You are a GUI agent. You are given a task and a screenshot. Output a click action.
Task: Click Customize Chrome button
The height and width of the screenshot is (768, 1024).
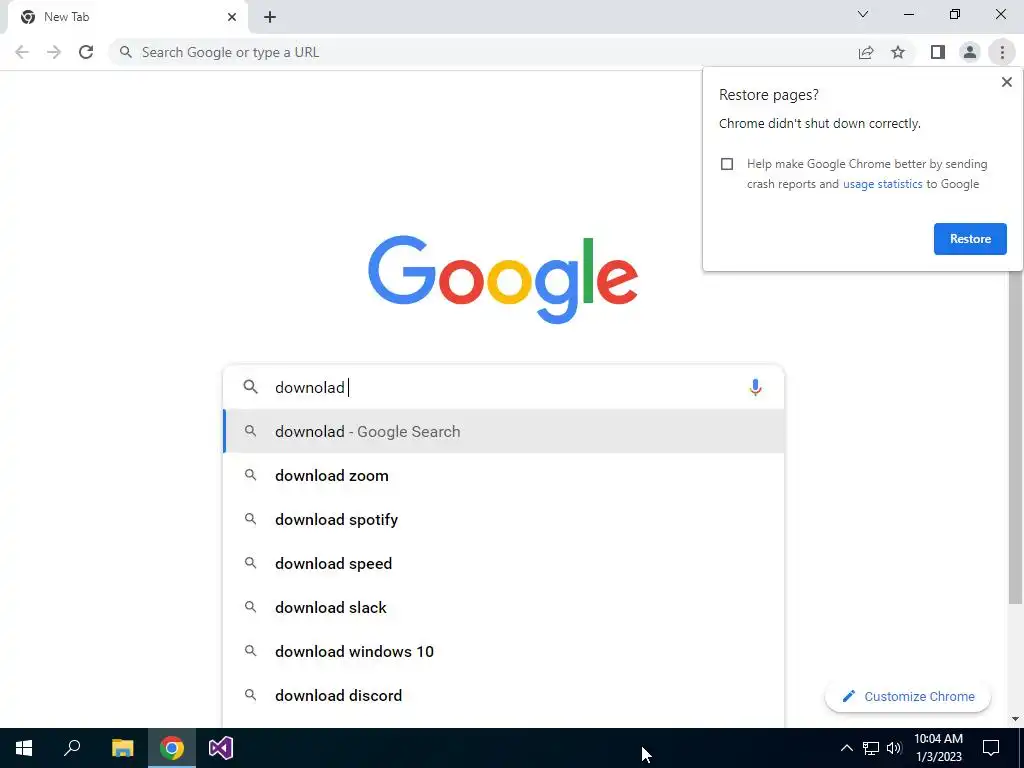pos(908,697)
